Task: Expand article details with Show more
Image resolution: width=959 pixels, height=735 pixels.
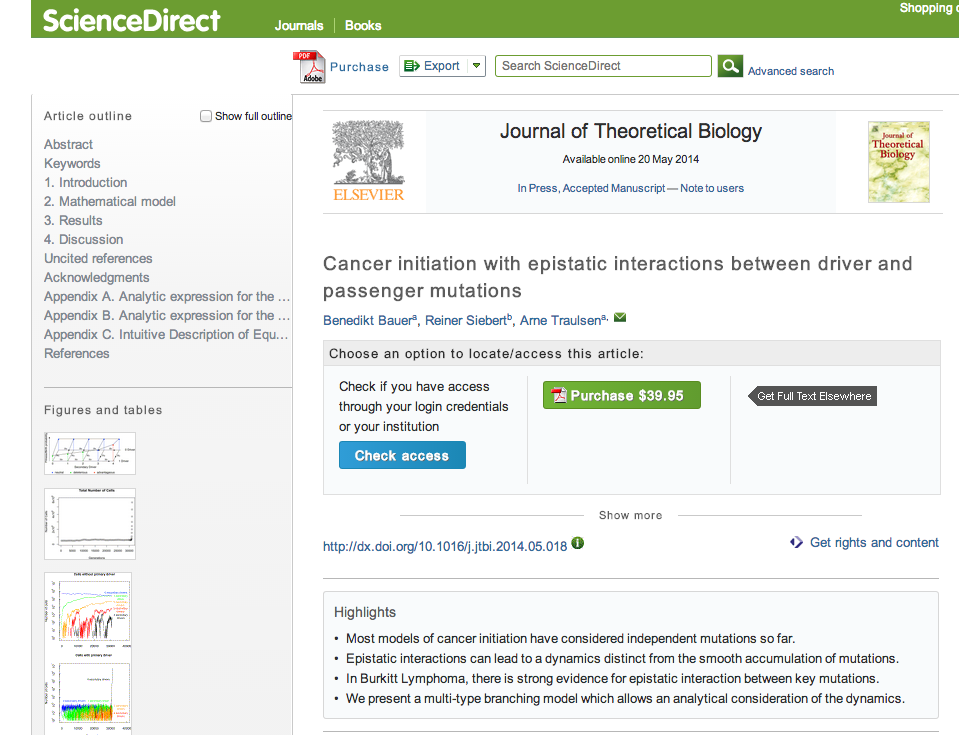Action: [630, 515]
